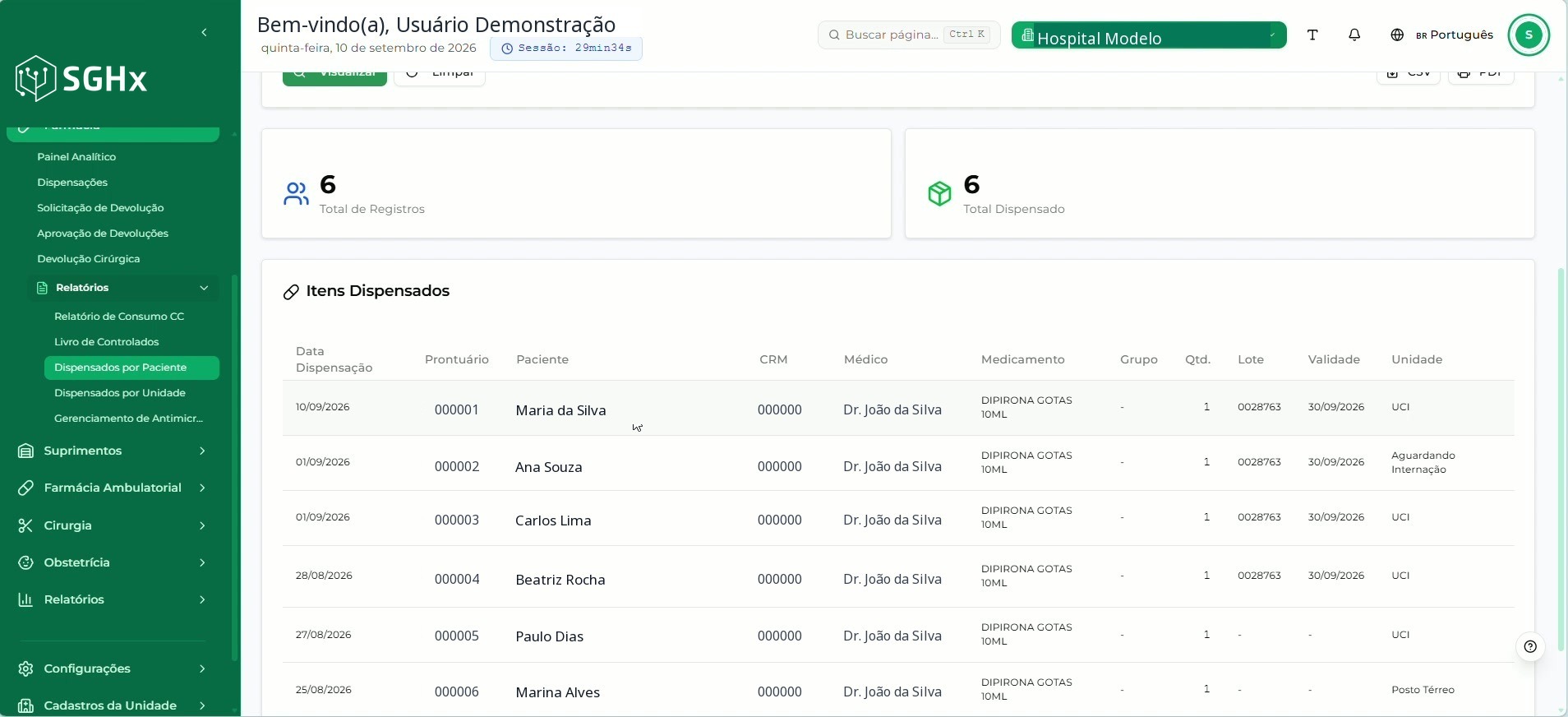Click the Suprimentos stack icon
The image size is (1568, 717).
(26, 451)
